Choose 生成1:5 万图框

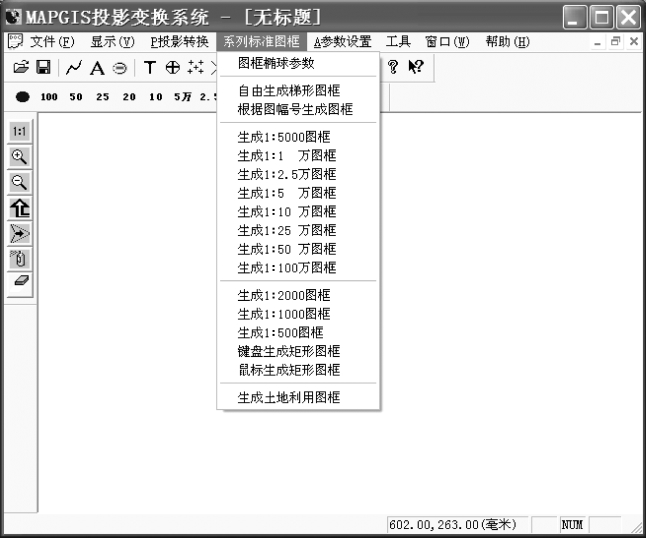(x=298, y=193)
